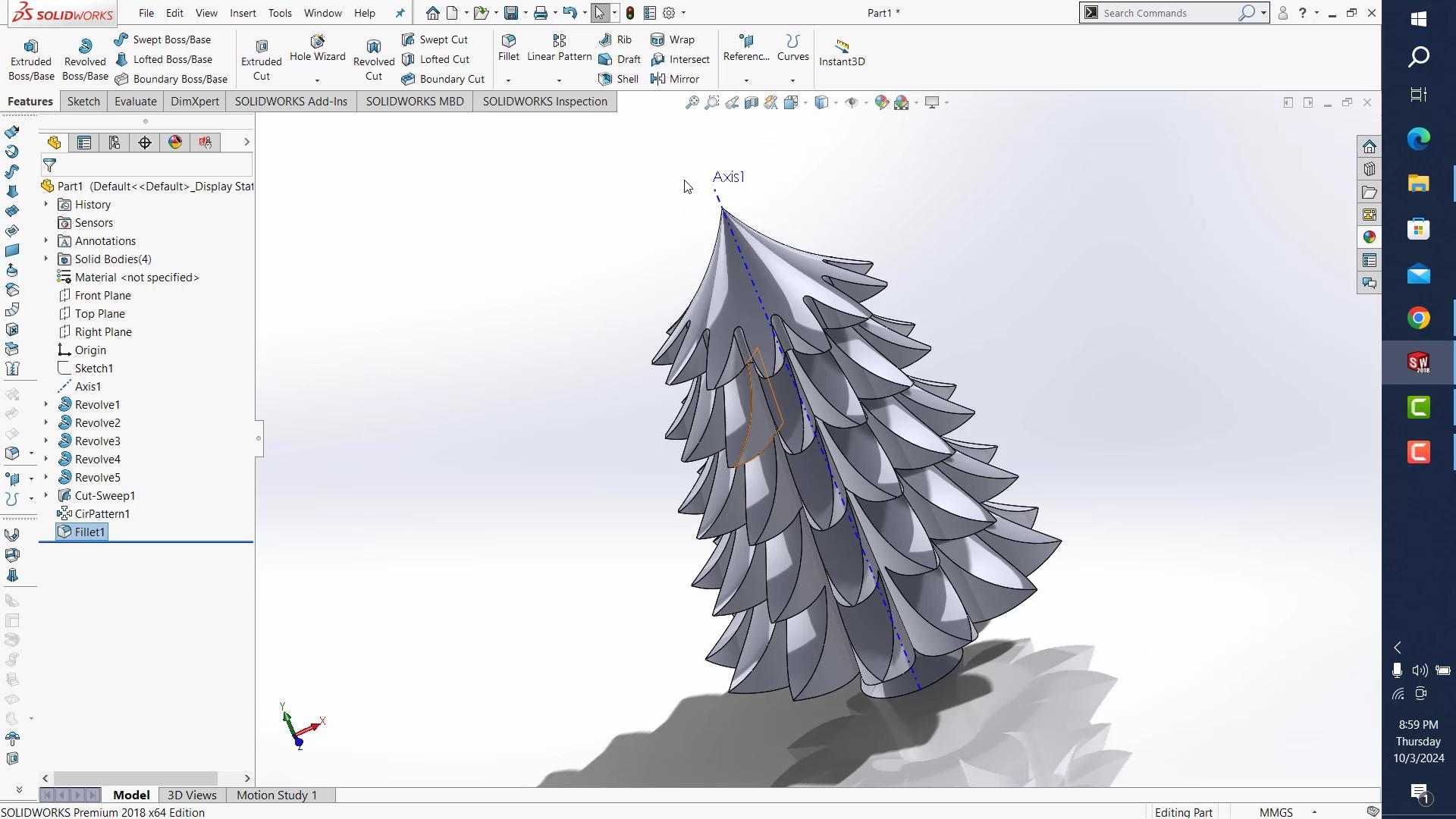Click the Zoom to Fit icon
The width and height of the screenshot is (1456, 819).
692,102
